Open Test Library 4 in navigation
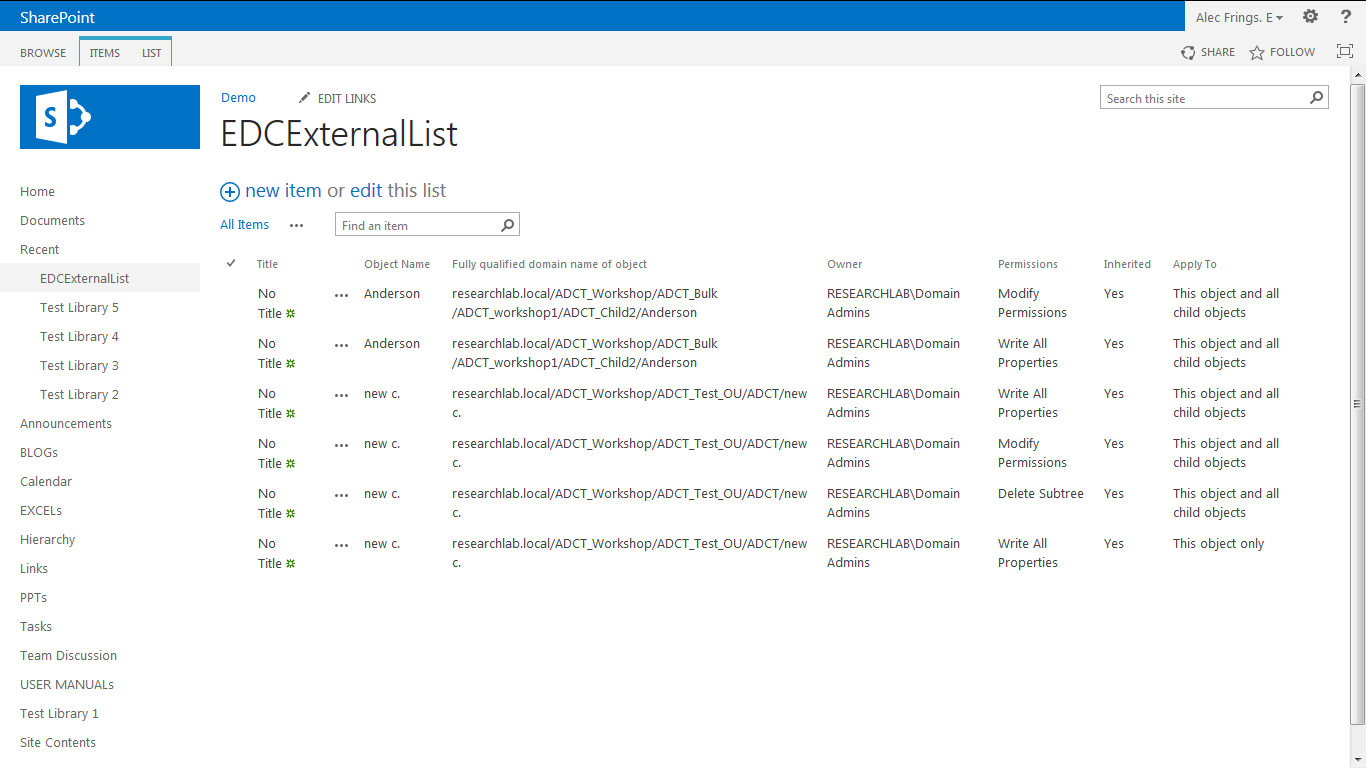 [79, 336]
